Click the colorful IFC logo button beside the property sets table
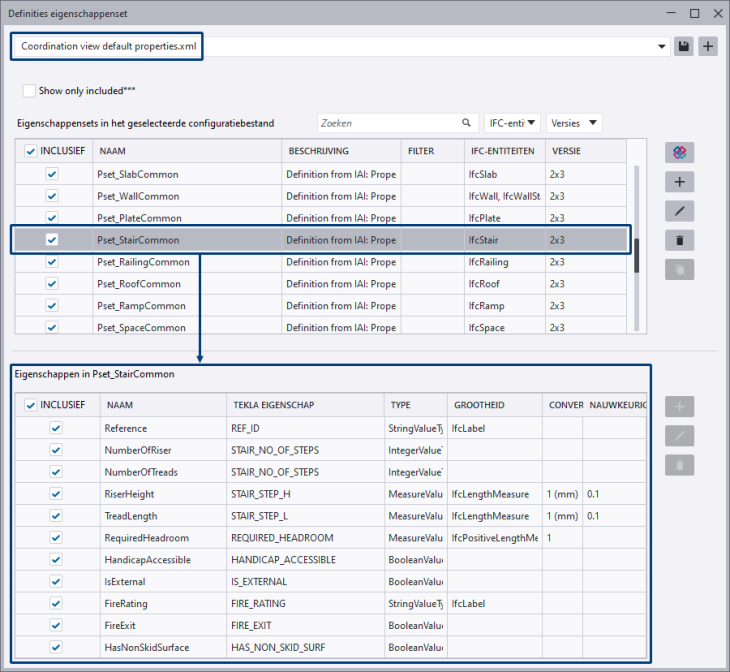Screen dimensions: 730x672 click(680, 152)
